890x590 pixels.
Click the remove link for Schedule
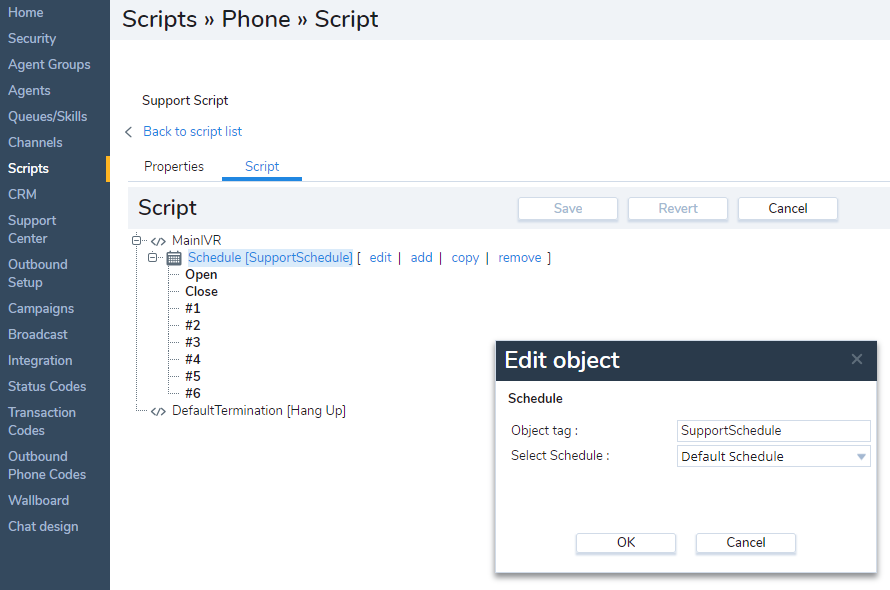520,258
